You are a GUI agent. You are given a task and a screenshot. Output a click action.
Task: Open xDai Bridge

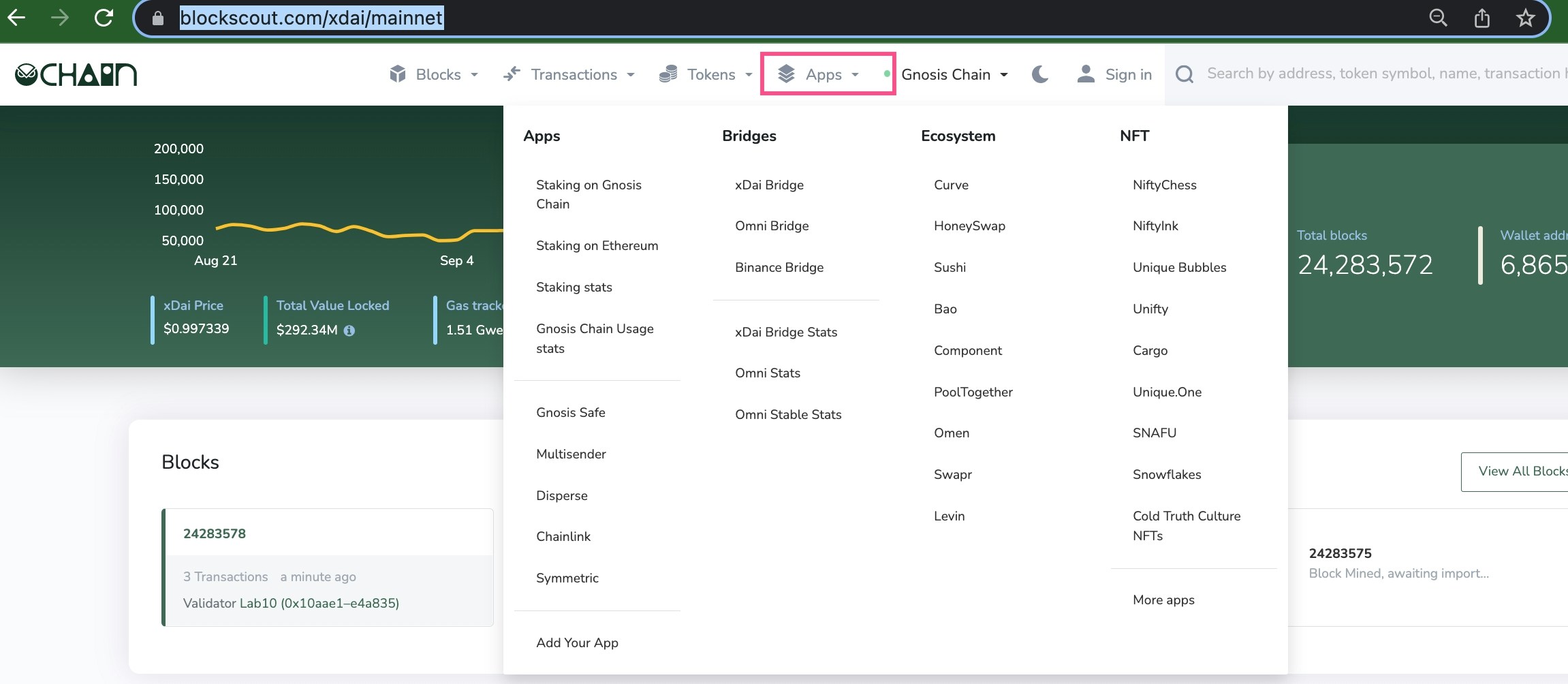769,185
